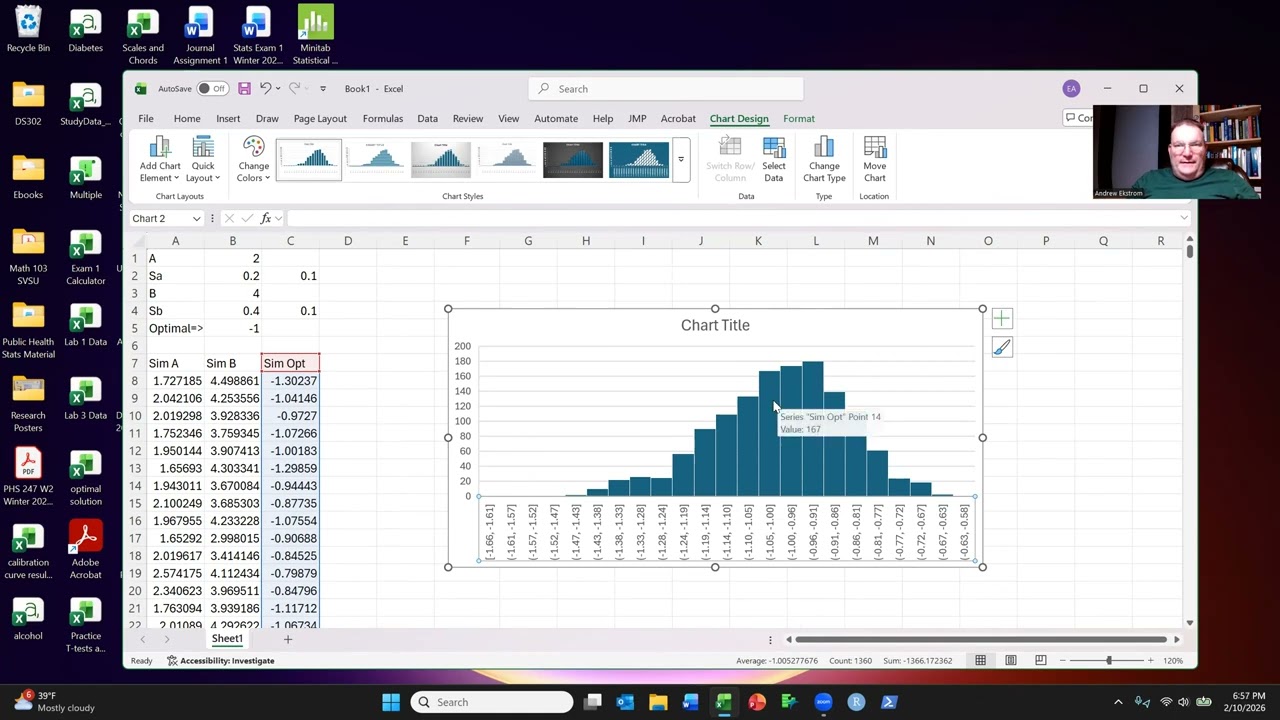This screenshot has height=720, width=1280.
Task: Click the account avatar EA
Action: click(x=1071, y=89)
